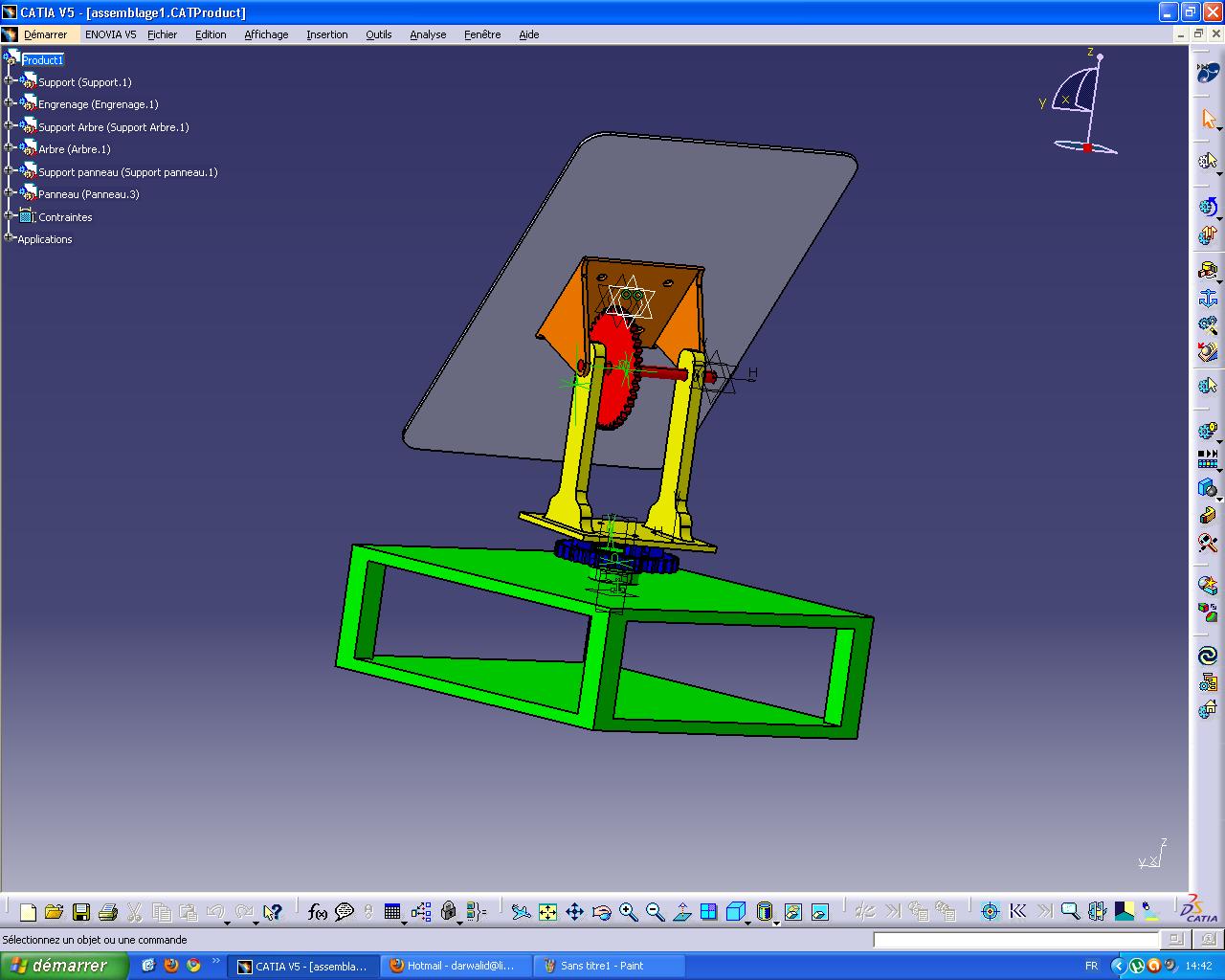Viewport: 1225px width, 980px height.
Task: Open a file using the folder icon
Action: [x=54, y=912]
